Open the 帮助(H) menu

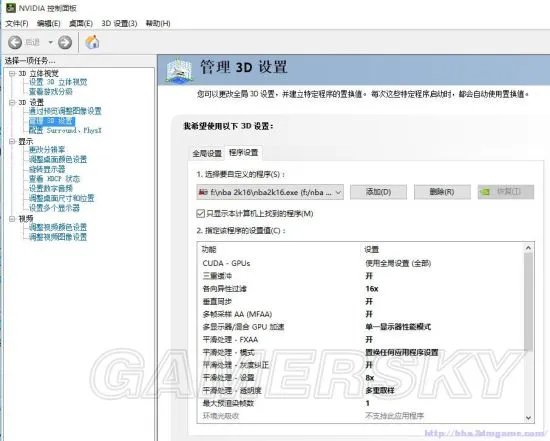[x=158, y=24]
